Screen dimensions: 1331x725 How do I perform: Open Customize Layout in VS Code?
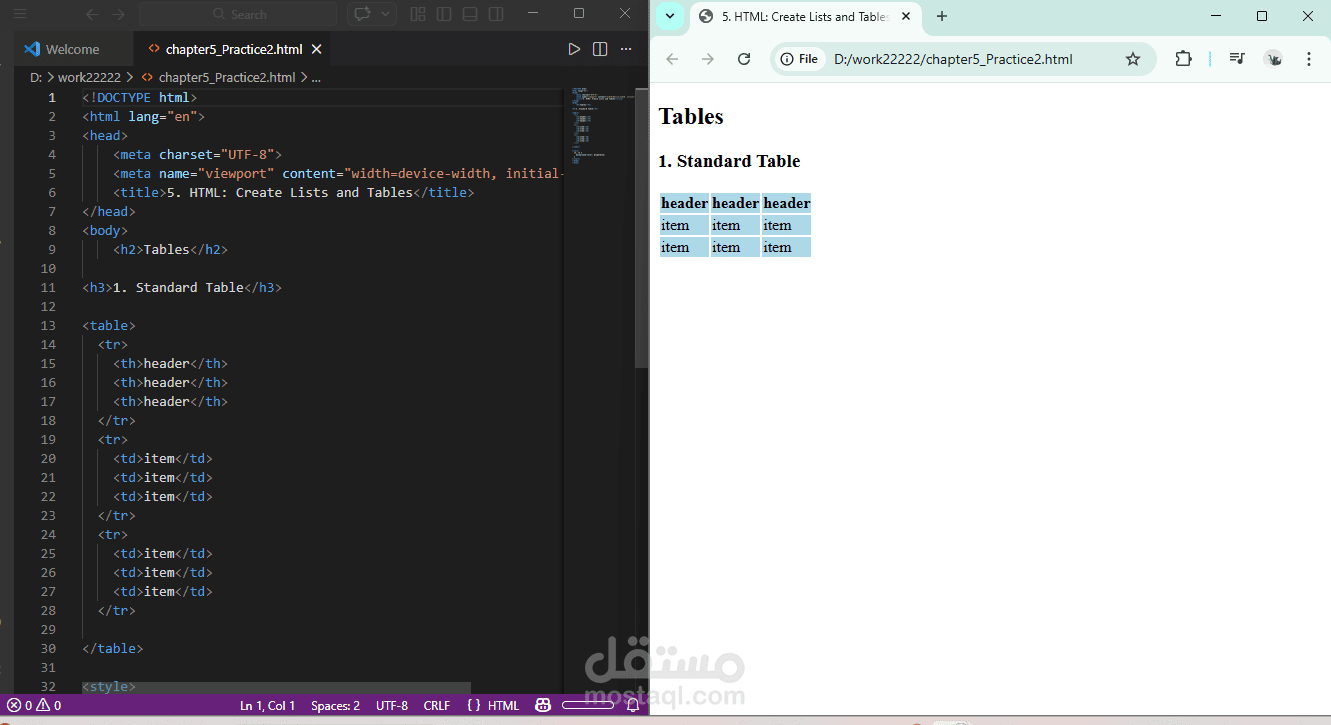418,14
